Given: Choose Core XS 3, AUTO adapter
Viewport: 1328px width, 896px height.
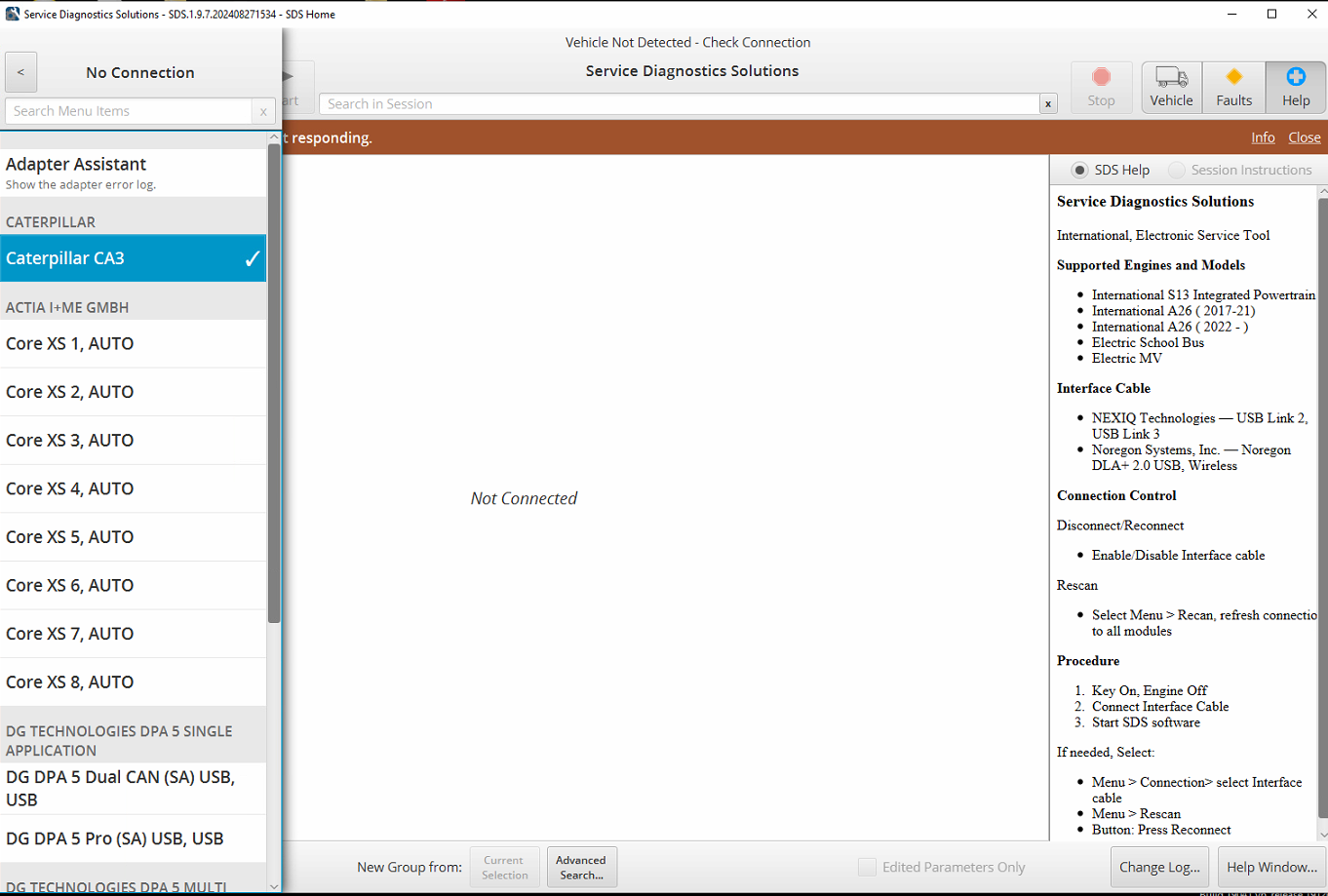Looking at the screenshot, I should point(133,441).
